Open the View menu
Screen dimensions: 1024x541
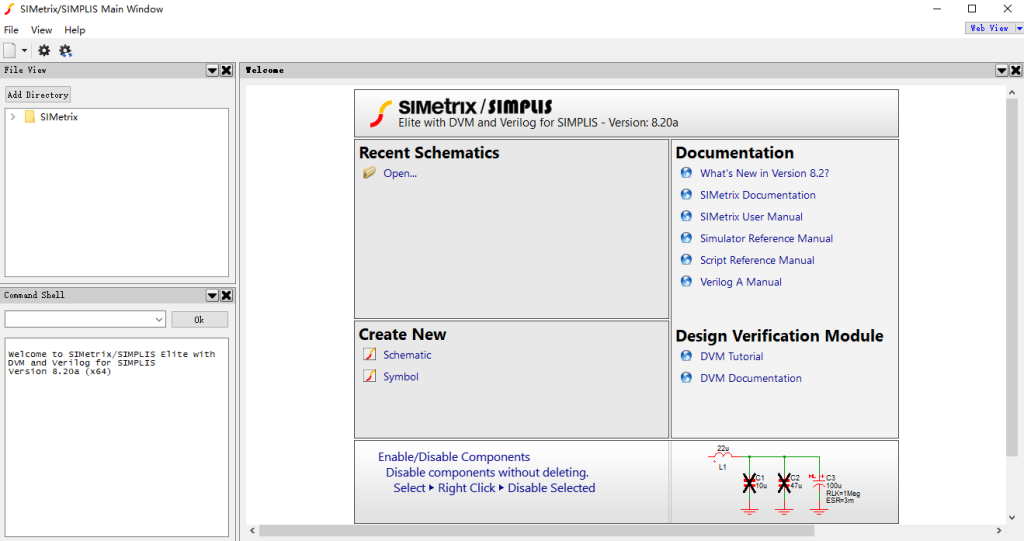[x=41, y=30]
